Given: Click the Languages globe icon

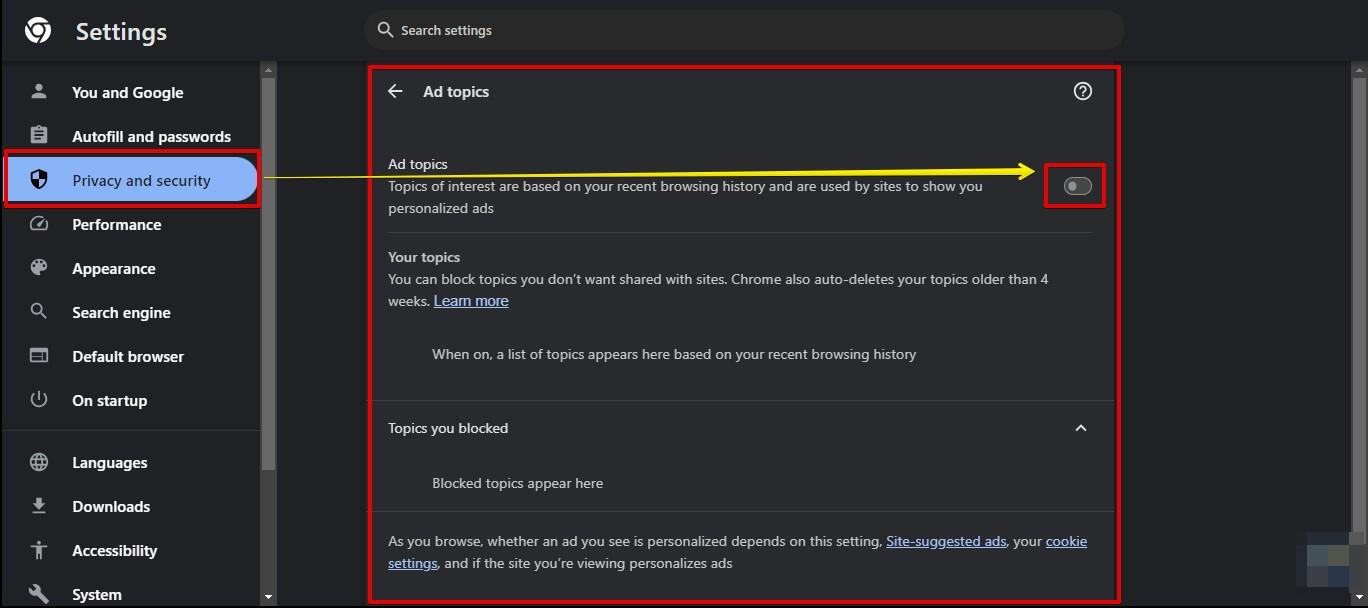Looking at the screenshot, I should pyautogui.click(x=39, y=462).
